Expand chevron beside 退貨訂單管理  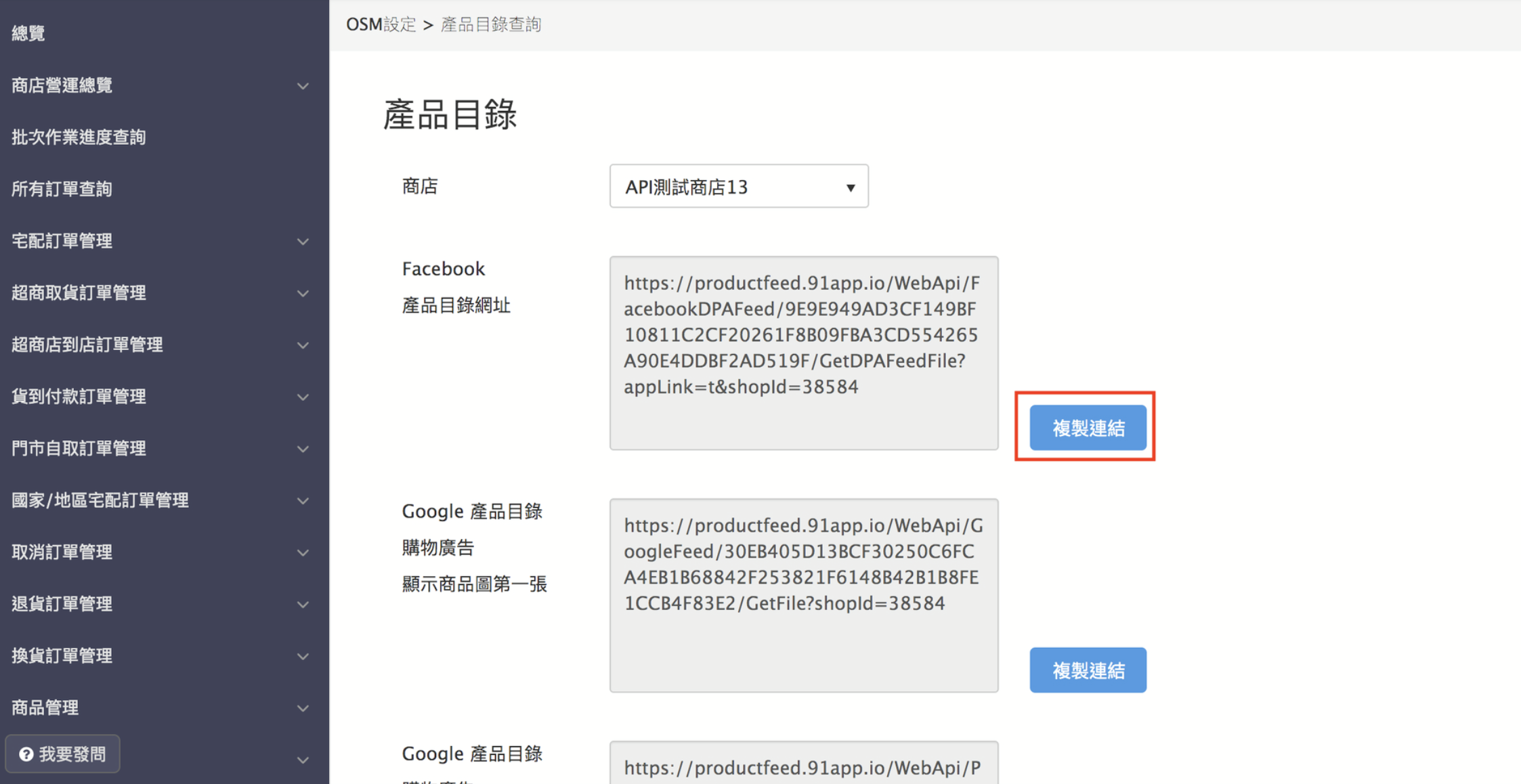(x=303, y=605)
